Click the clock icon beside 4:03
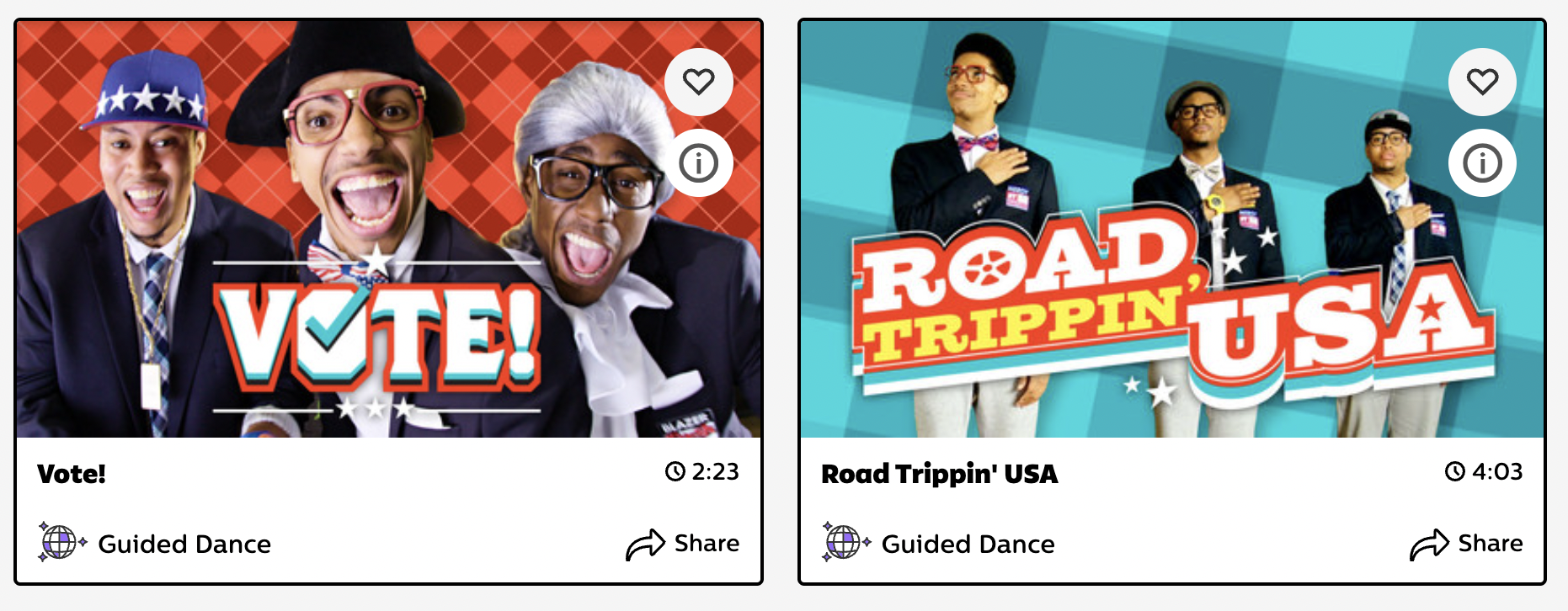The width and height of the screenshot is (1568, 611). [x=1455, y=471]
